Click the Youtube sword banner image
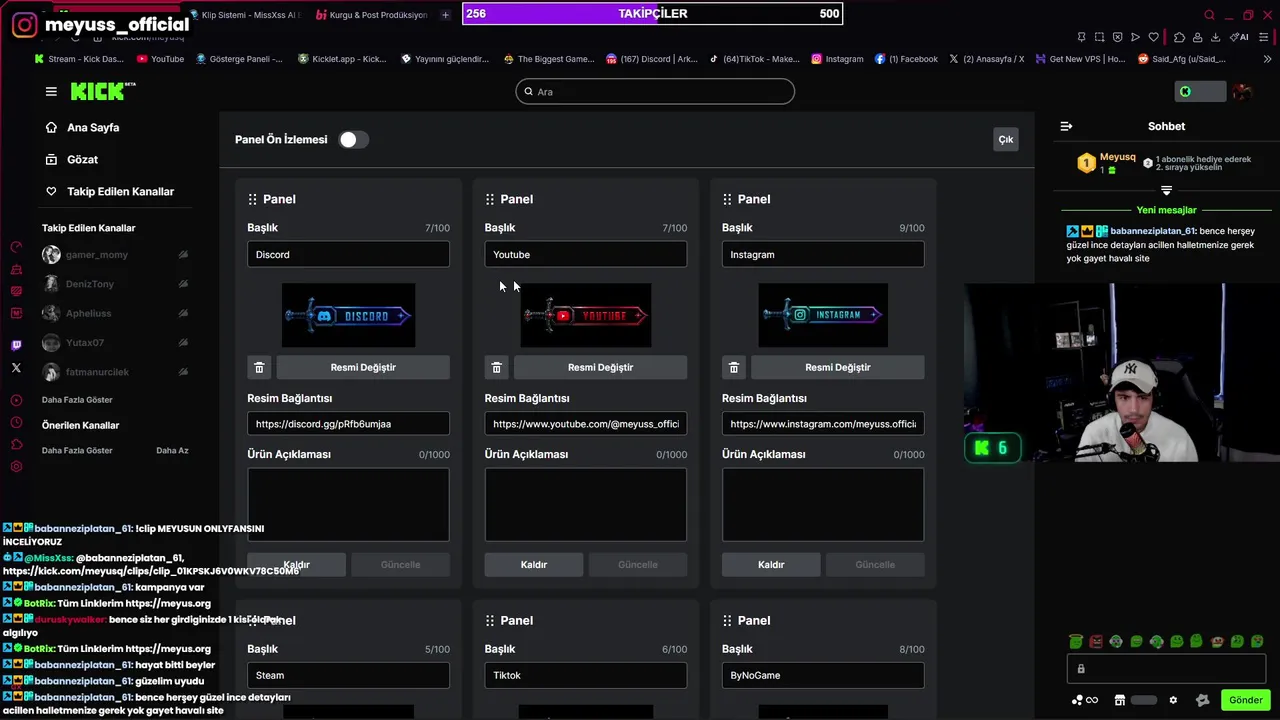Viewport: 1280px width, 720px height. click(x=586, y=315)
